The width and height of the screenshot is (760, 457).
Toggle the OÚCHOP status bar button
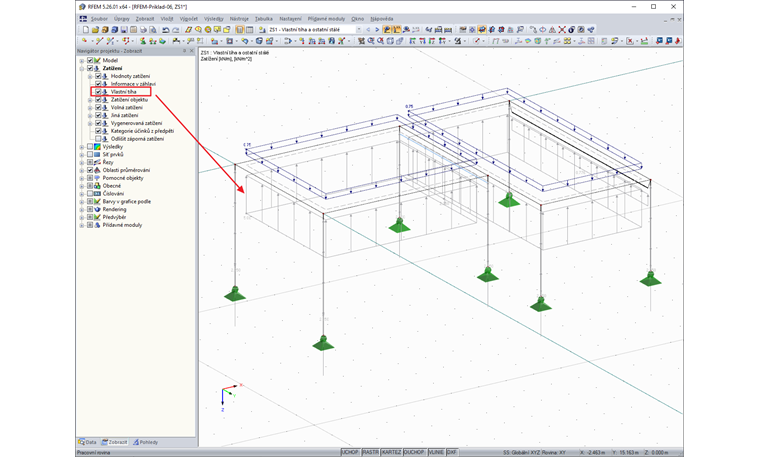[414, 452]
